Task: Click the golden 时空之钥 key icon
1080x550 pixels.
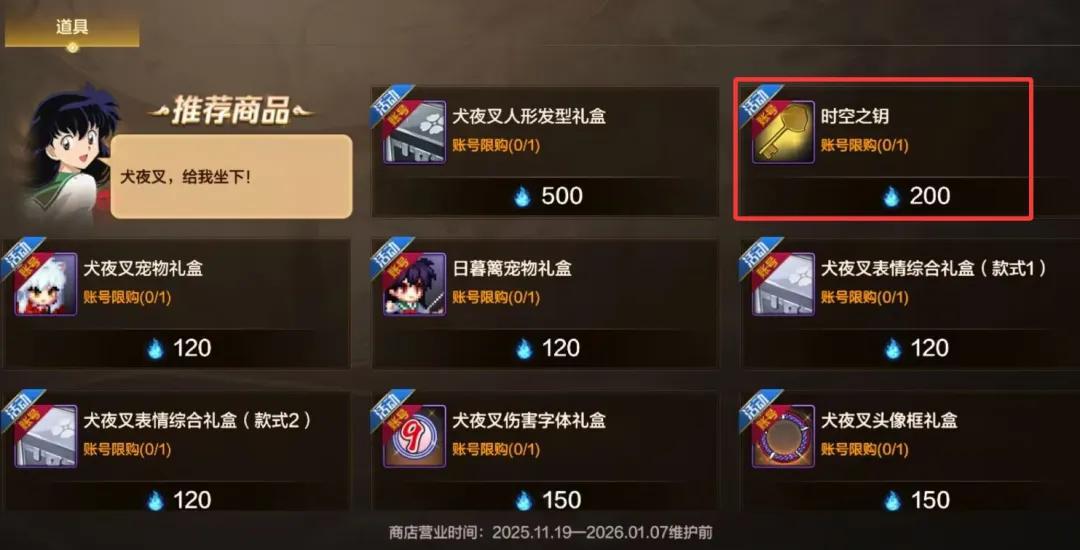Action: (x=783, y=132)
